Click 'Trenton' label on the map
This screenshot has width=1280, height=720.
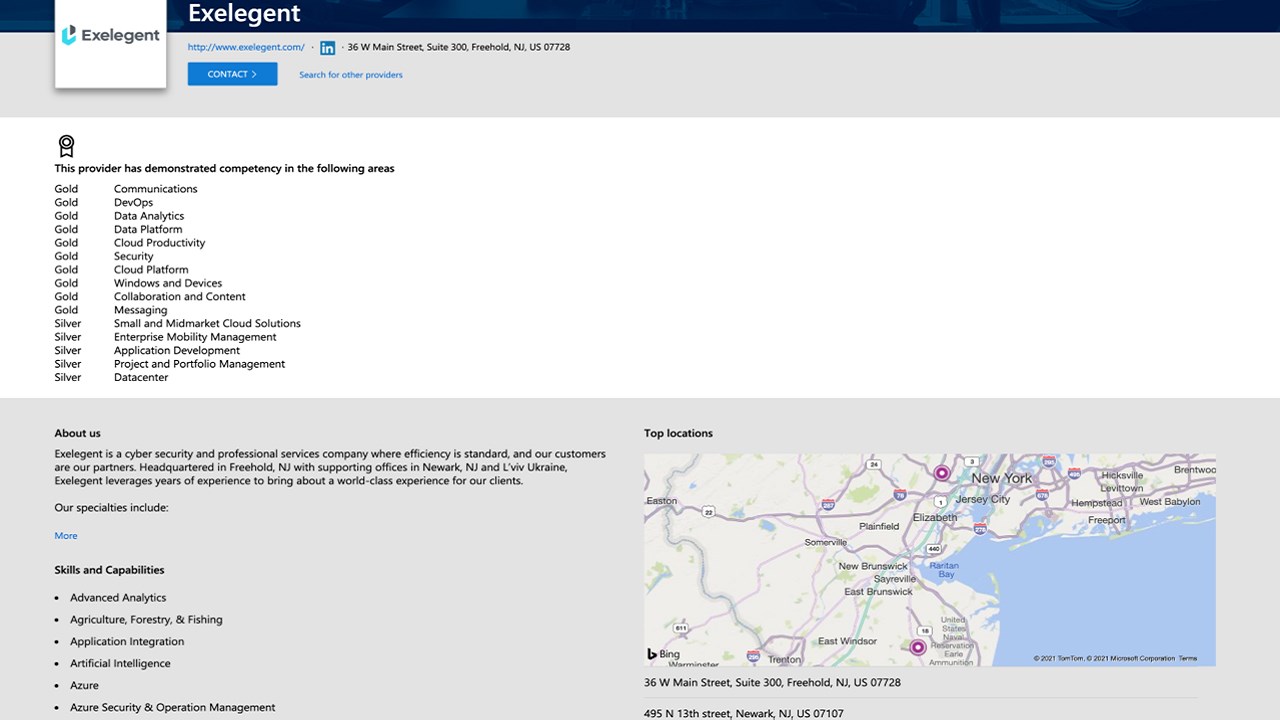tap(784, 660)
